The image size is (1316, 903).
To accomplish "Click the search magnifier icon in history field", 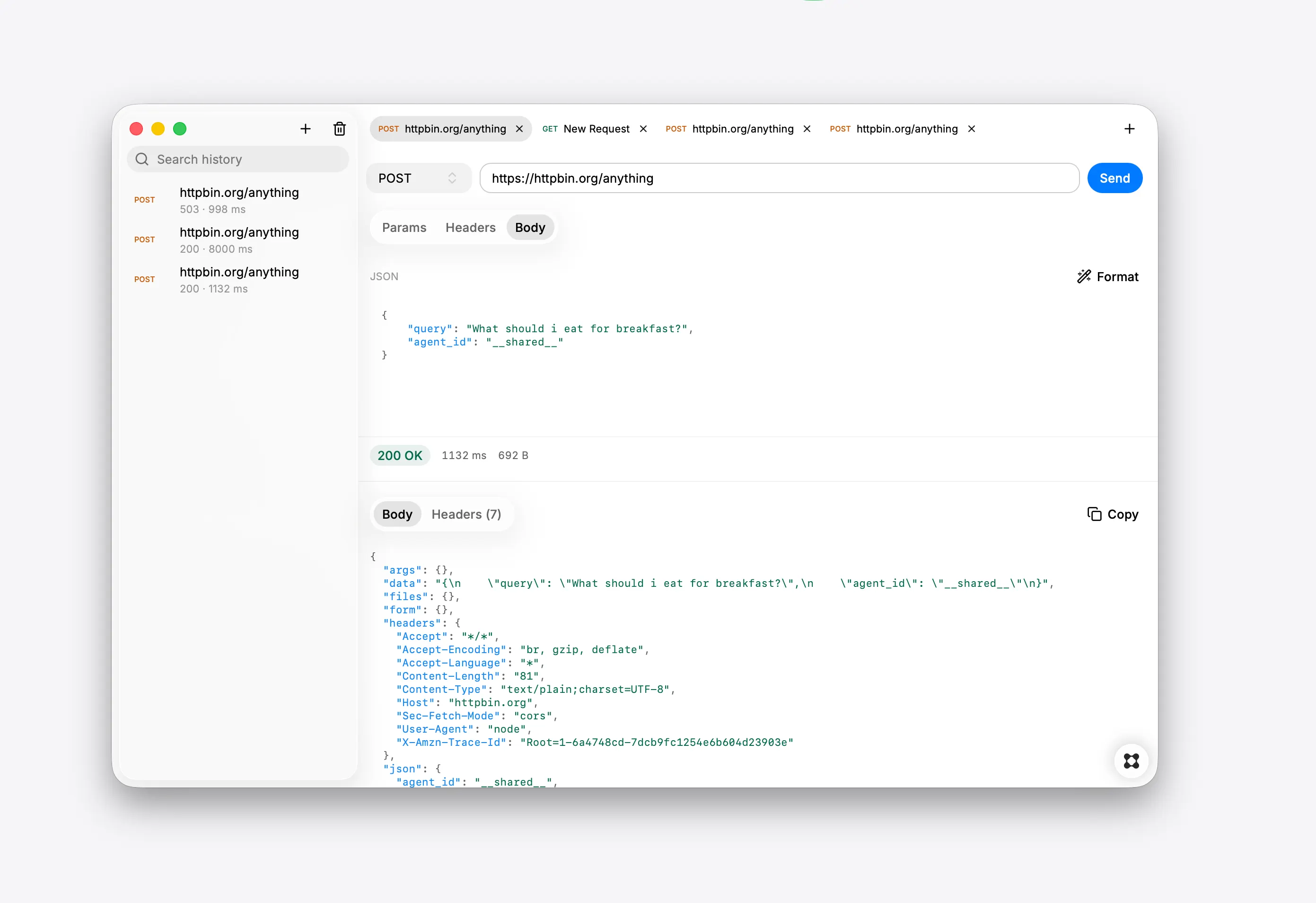I will (142, 159).
